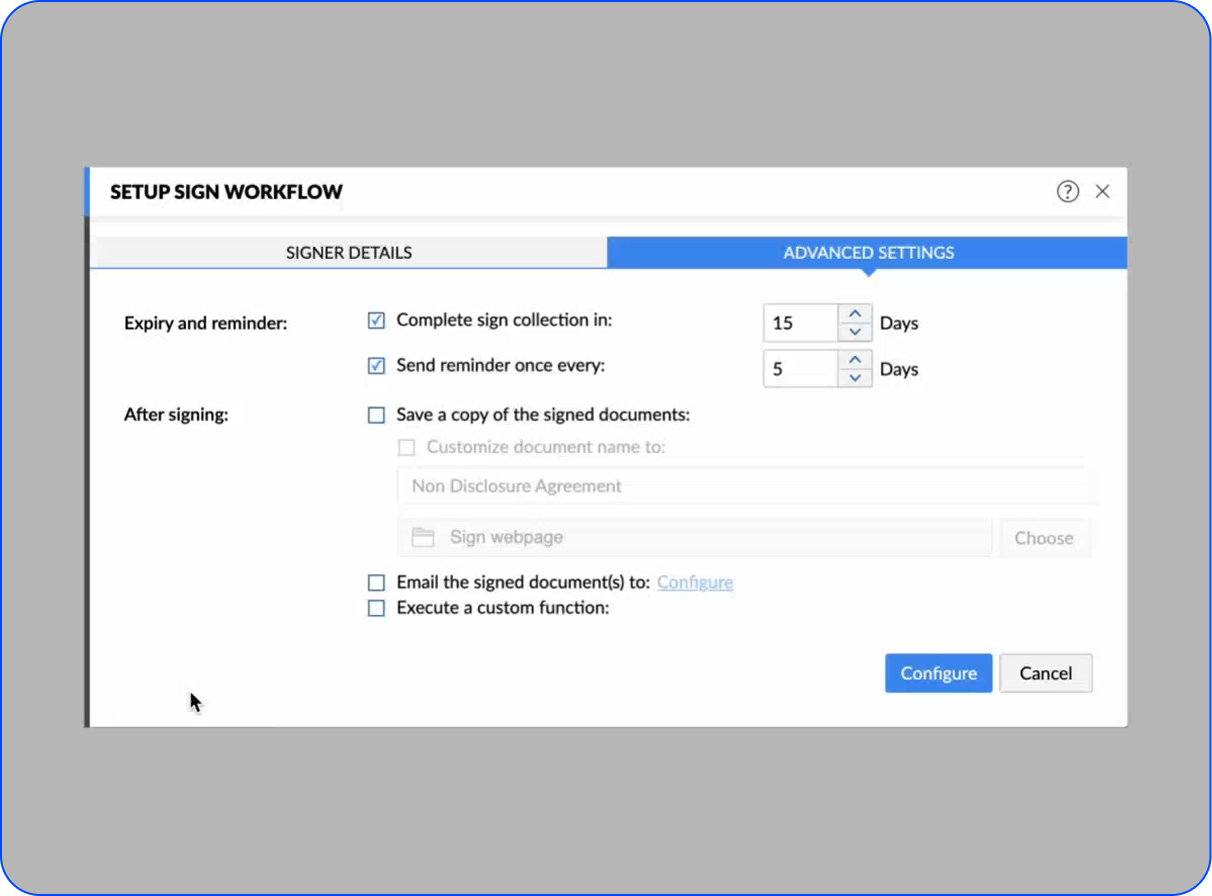The image size is (1212, 896).
Task: Decrease sign collection days with down arrow
Action: point(854,332)
